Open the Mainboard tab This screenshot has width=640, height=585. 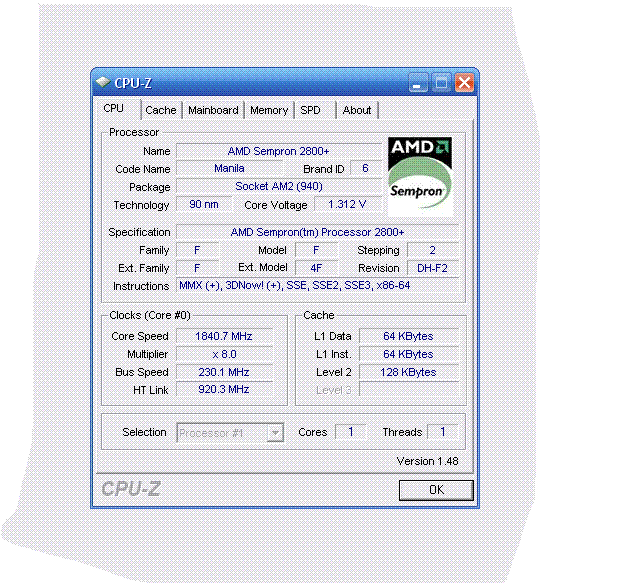(x=213, y=110)
